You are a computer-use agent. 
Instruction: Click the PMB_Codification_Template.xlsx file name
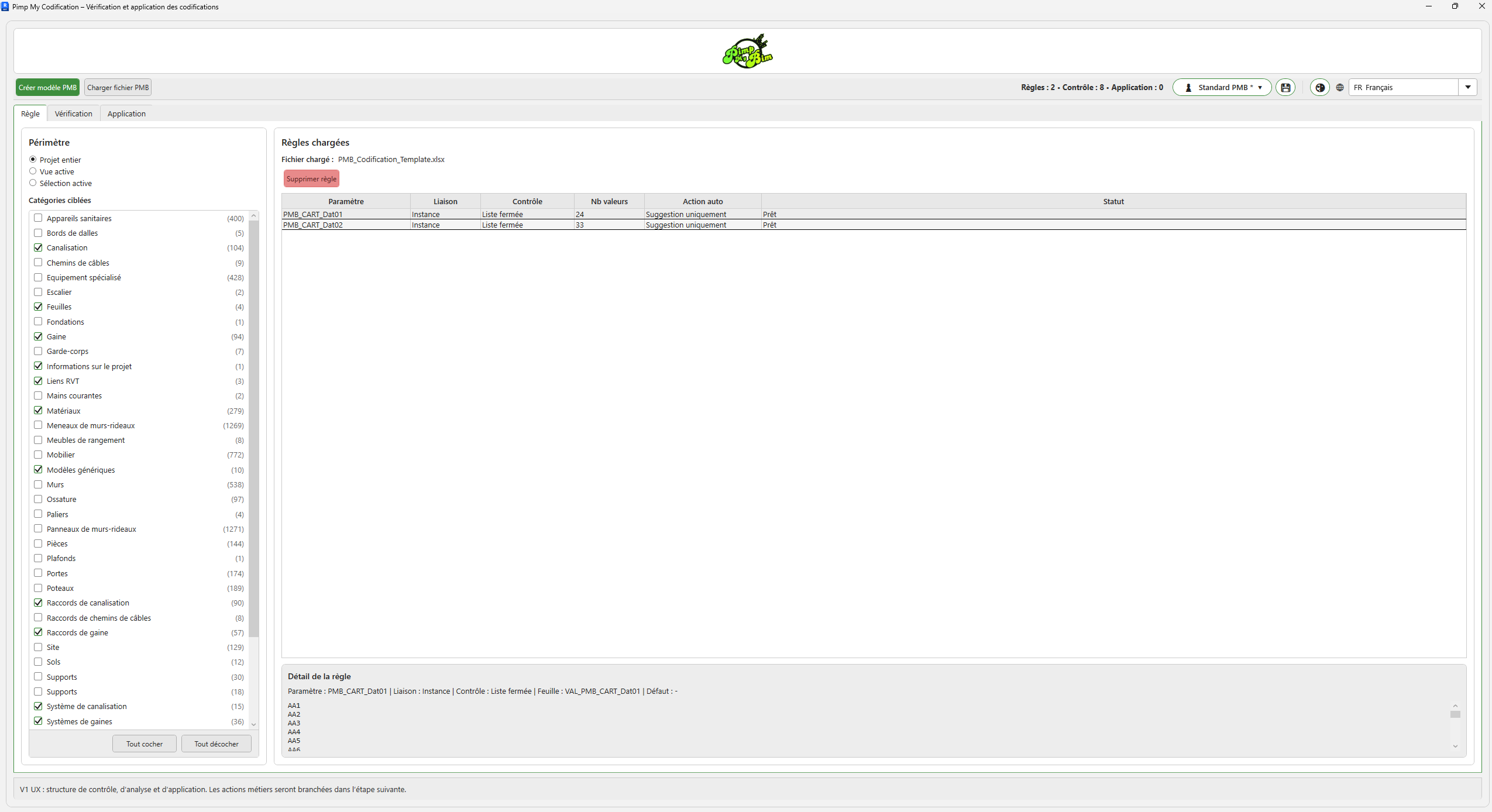click(391, 159)
